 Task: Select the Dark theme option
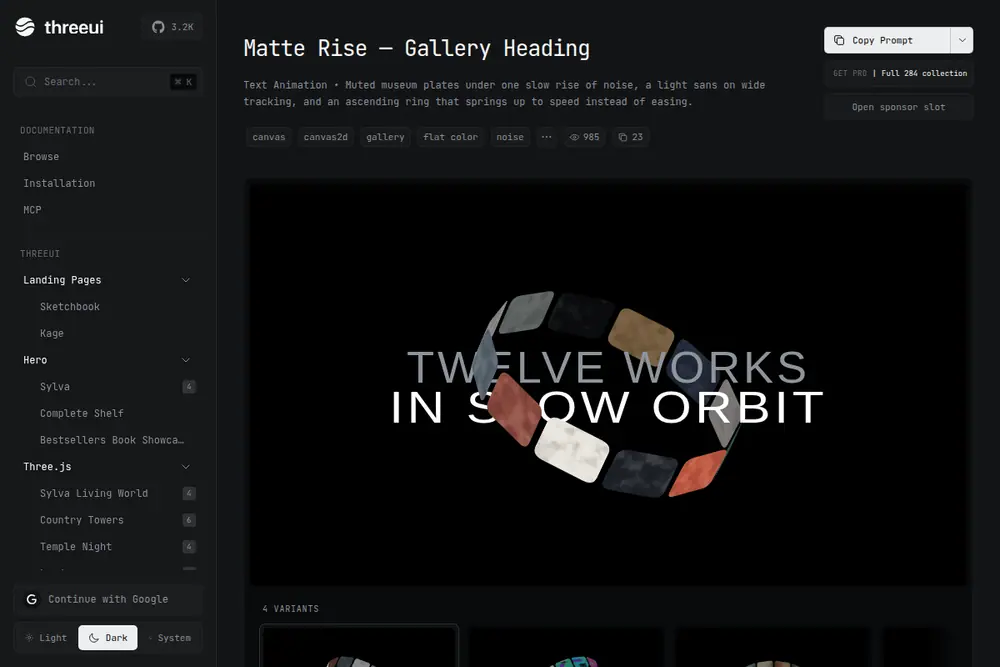[x=108, y=638]
